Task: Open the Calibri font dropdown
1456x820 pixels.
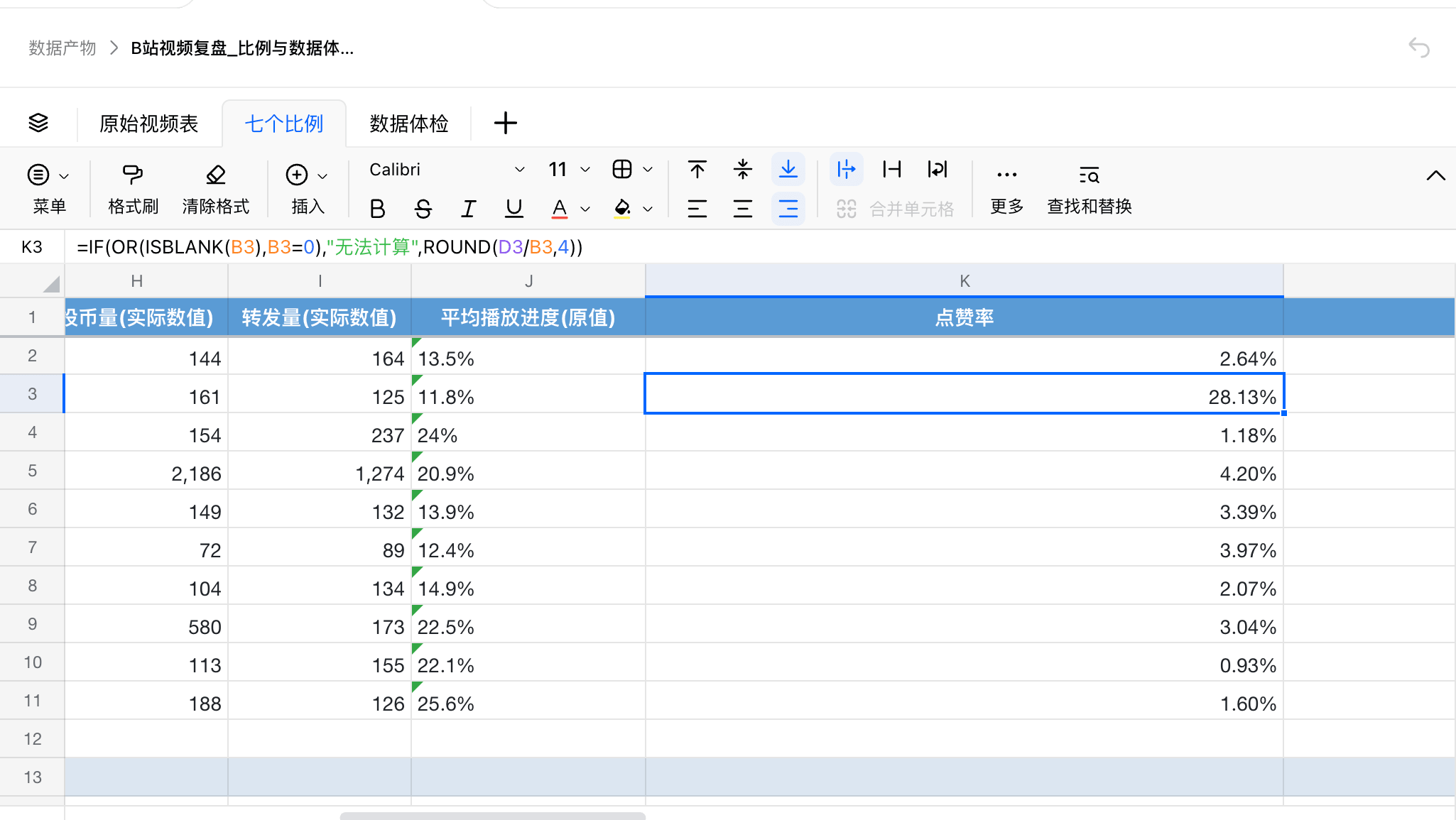Action: point(447,169)
